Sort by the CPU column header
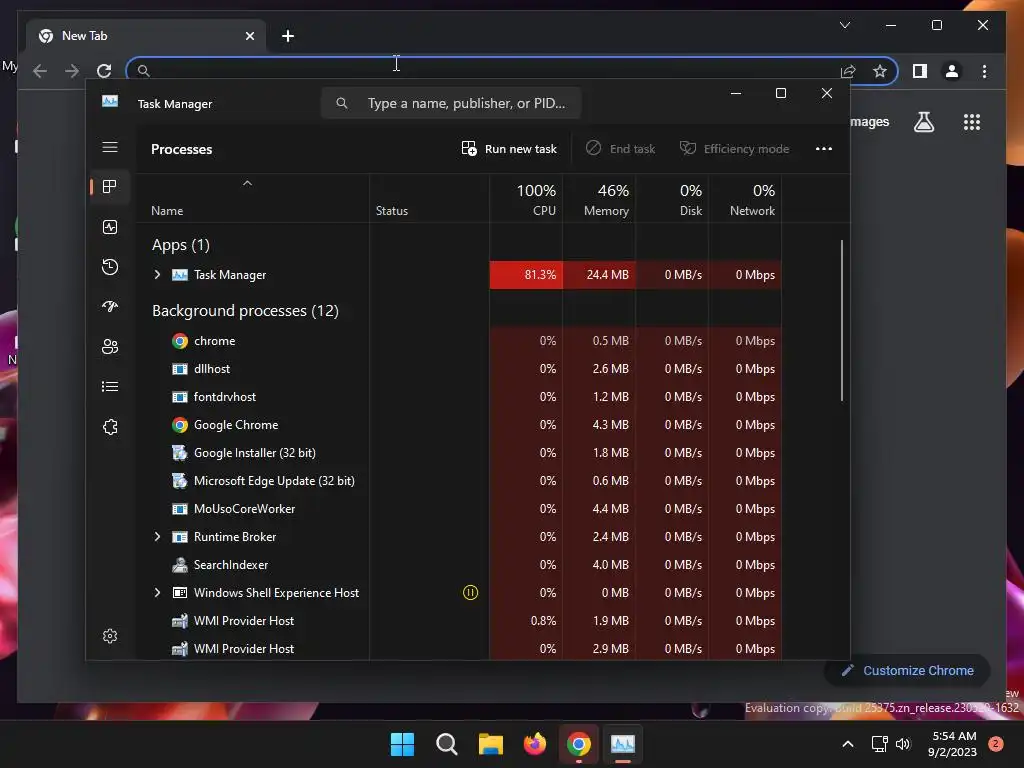This screenshot has width=1024, height=768. (x=526, y=199)
